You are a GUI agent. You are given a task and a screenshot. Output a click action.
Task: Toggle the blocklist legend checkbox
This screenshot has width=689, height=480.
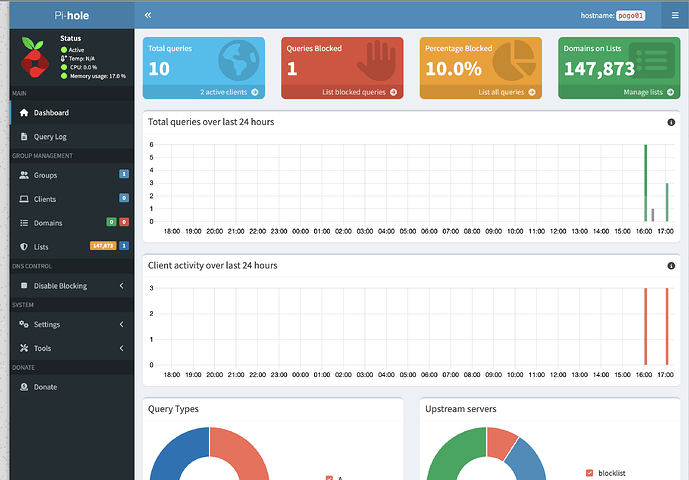[x=589, y=472]
